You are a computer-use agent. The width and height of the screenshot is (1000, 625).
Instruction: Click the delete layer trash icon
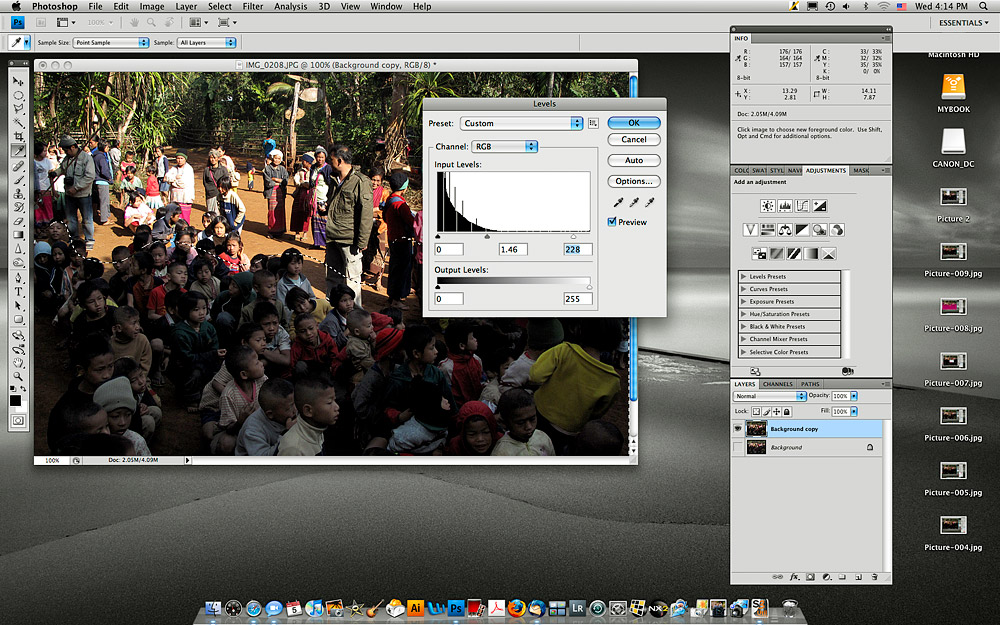[874, 577]
